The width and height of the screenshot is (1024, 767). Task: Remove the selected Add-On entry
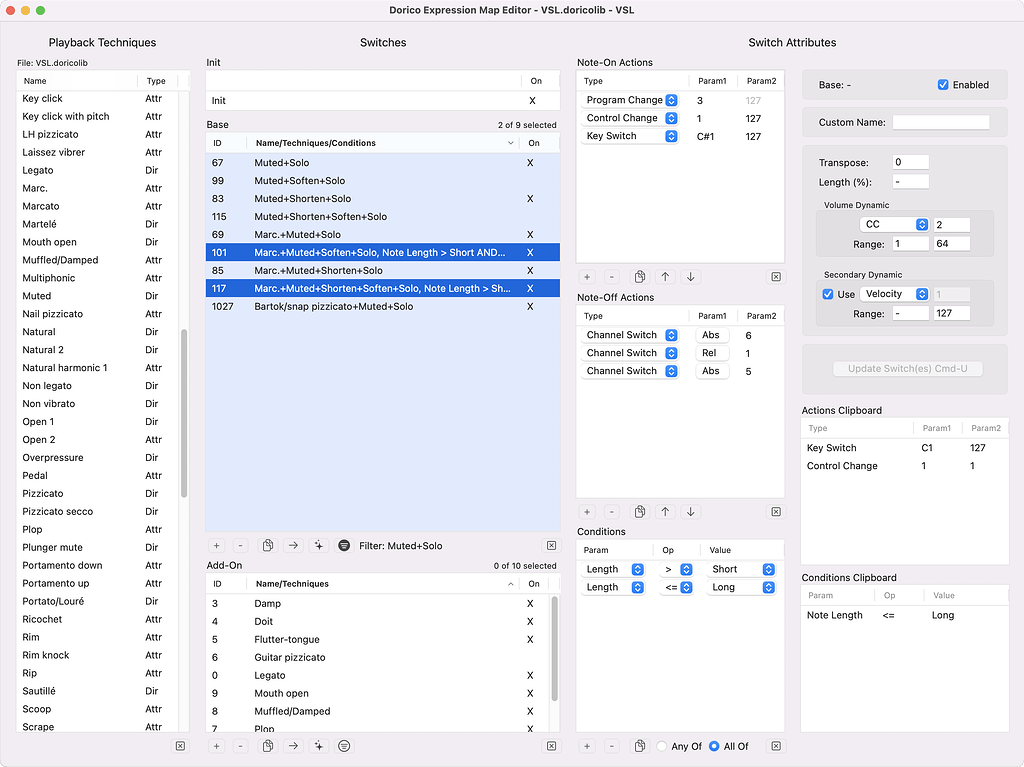point(242,745)
